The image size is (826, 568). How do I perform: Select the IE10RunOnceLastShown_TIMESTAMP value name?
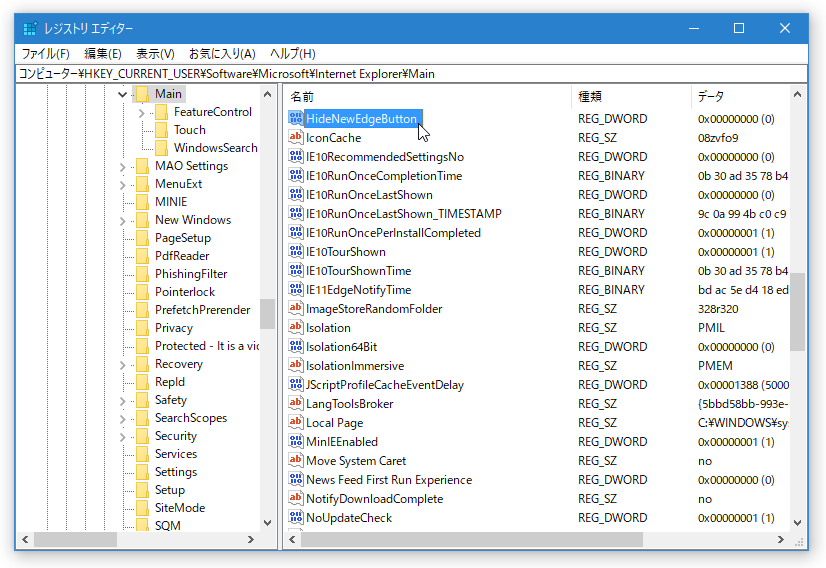coord(404,213)
